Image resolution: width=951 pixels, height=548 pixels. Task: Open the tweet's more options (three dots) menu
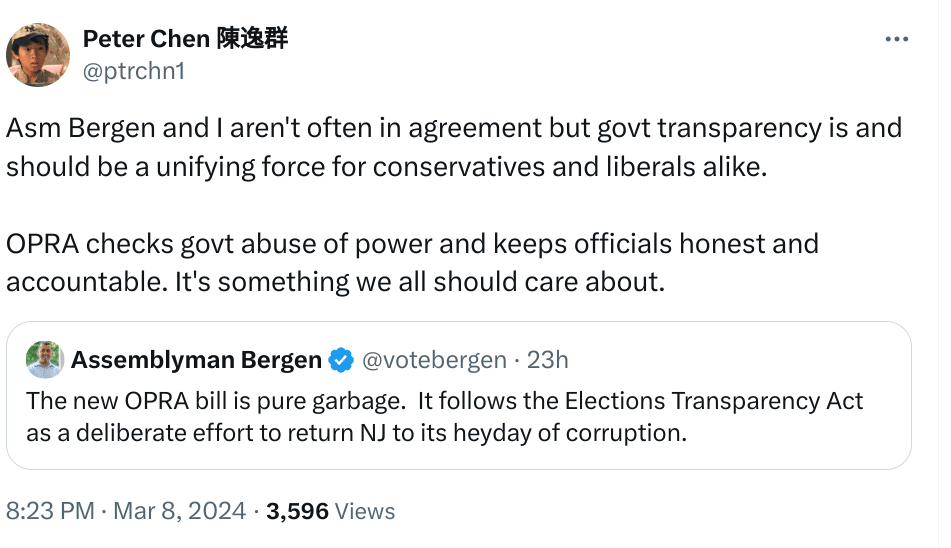[x=897, y=39]
